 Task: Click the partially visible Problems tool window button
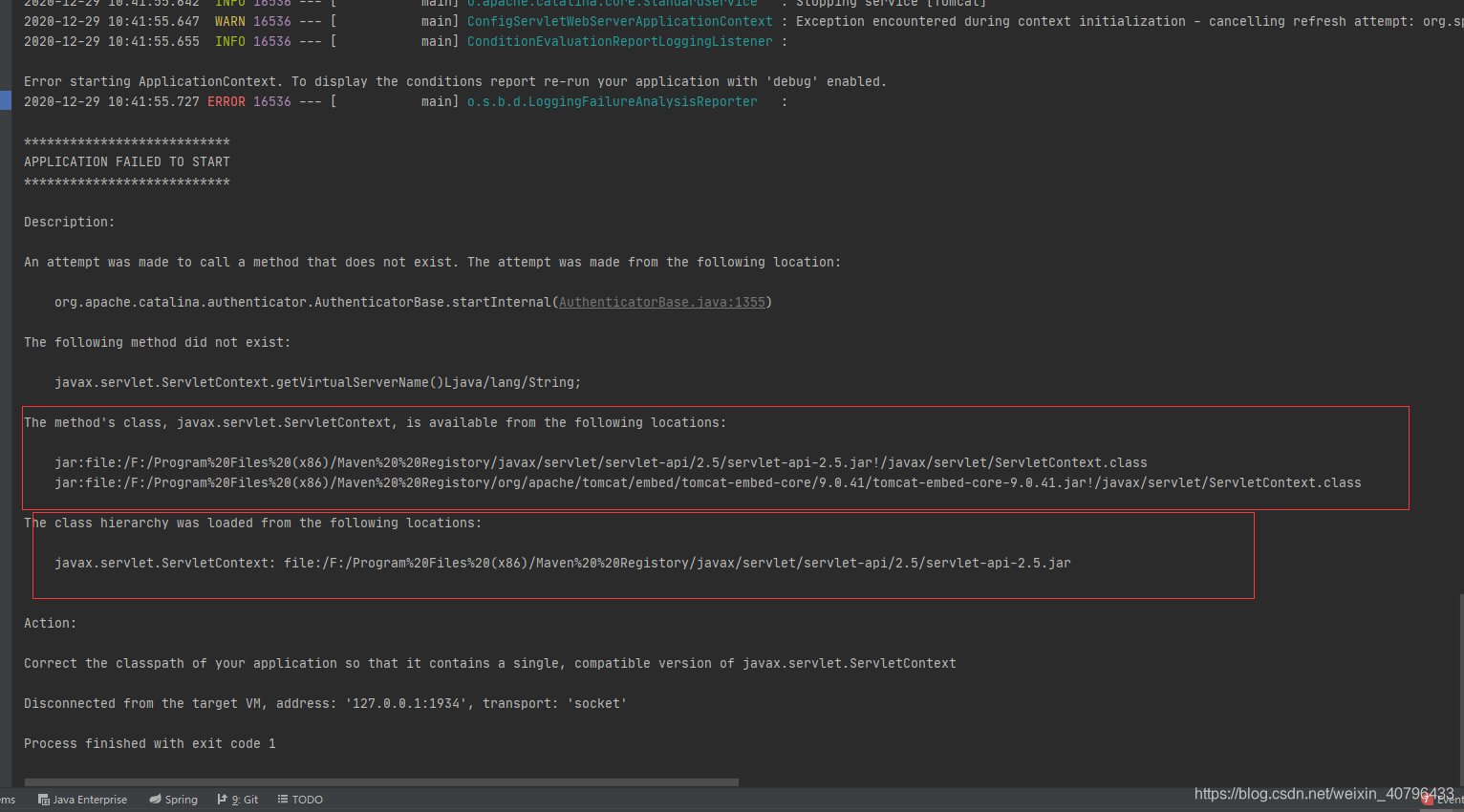point(6,800)
